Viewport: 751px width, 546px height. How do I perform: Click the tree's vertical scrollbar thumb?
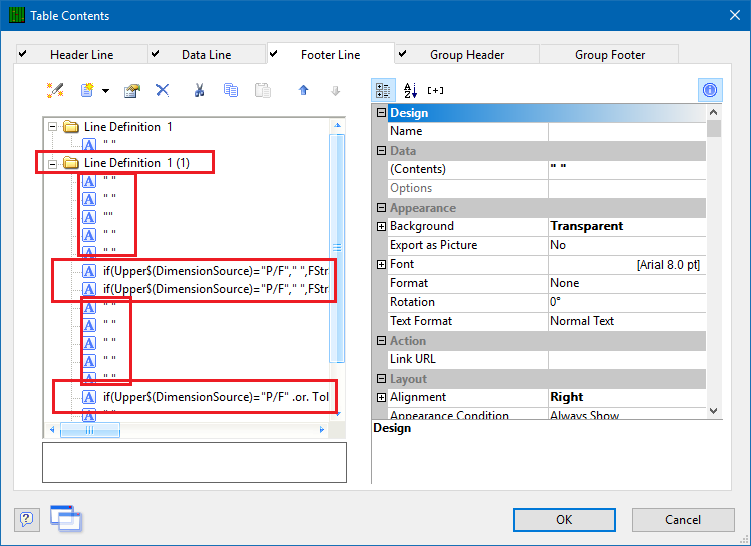tap(337, 248)
